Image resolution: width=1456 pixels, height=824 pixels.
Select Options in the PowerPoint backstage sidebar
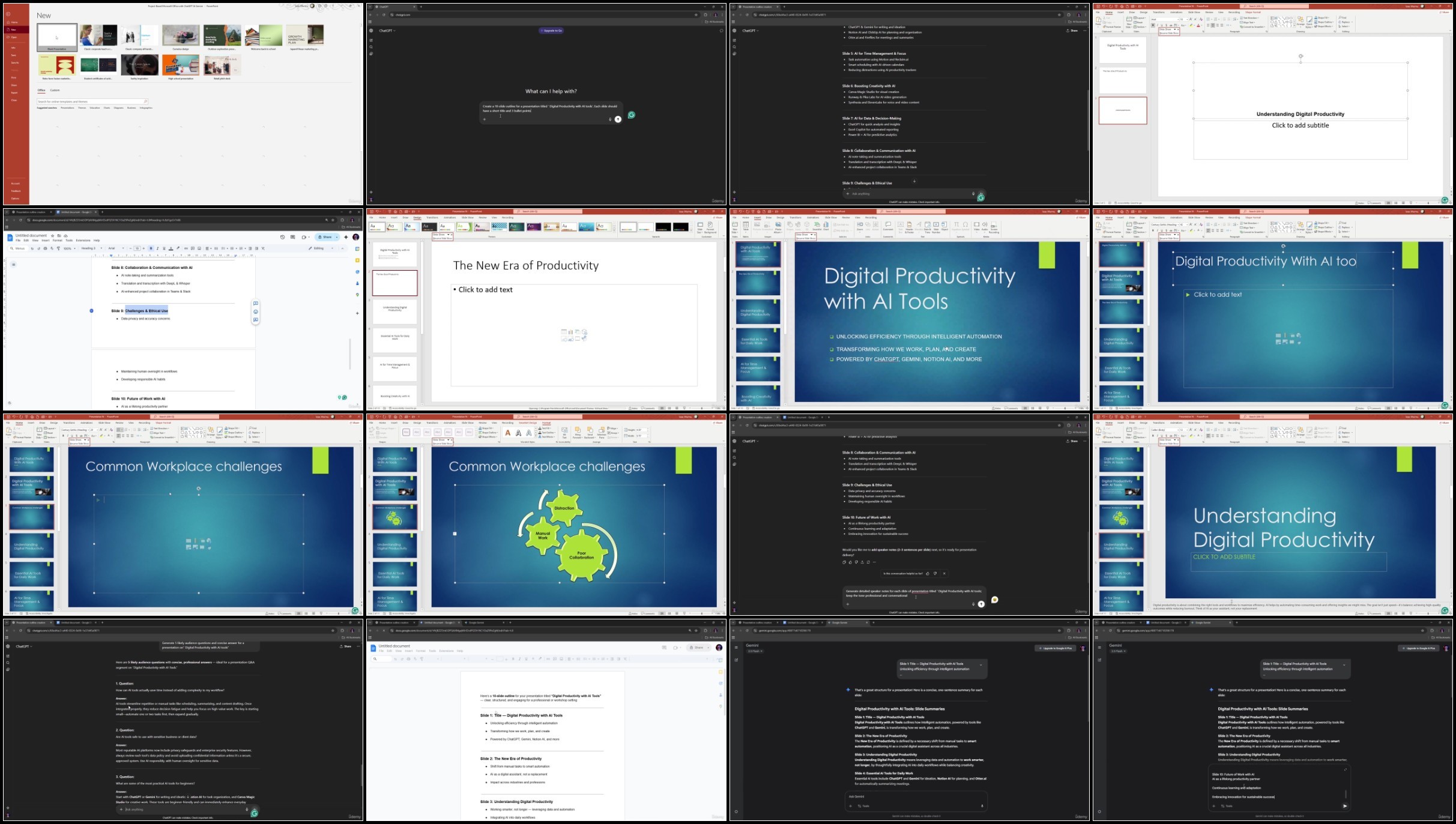tap(15, 198)
